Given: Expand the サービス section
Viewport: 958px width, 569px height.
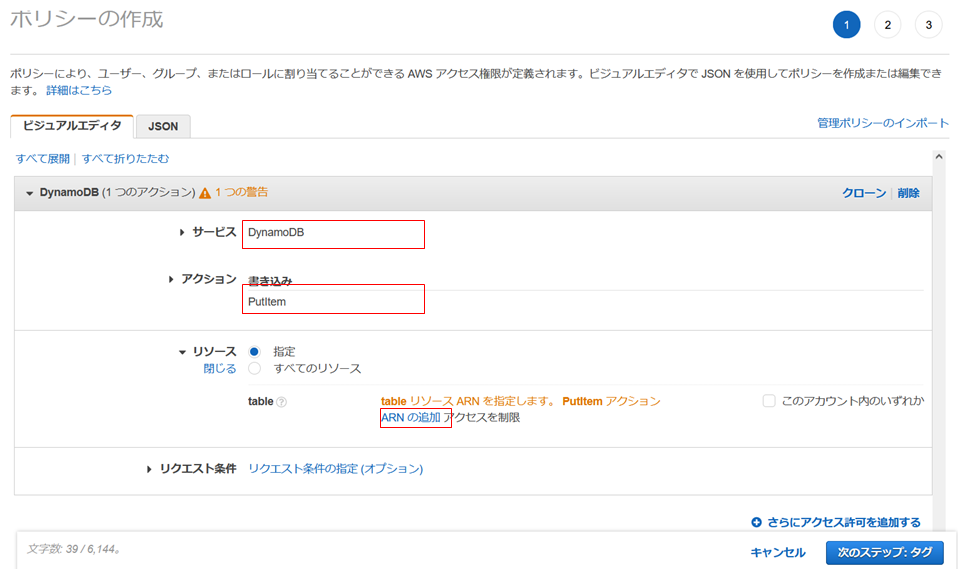Looking at the screenshot, I should 181,232.
